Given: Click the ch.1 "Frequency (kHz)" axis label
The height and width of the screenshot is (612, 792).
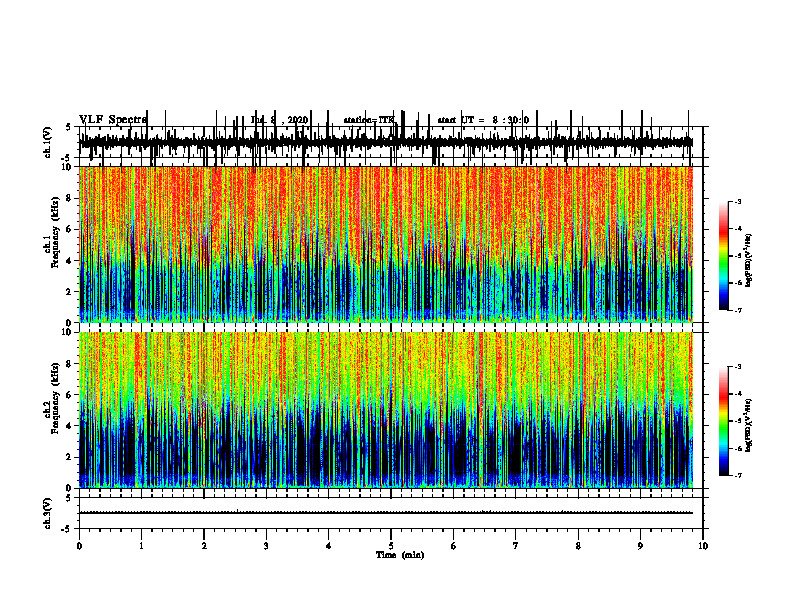Looking at the screenshot, I should pyautogui.click(x=55, y=232).
